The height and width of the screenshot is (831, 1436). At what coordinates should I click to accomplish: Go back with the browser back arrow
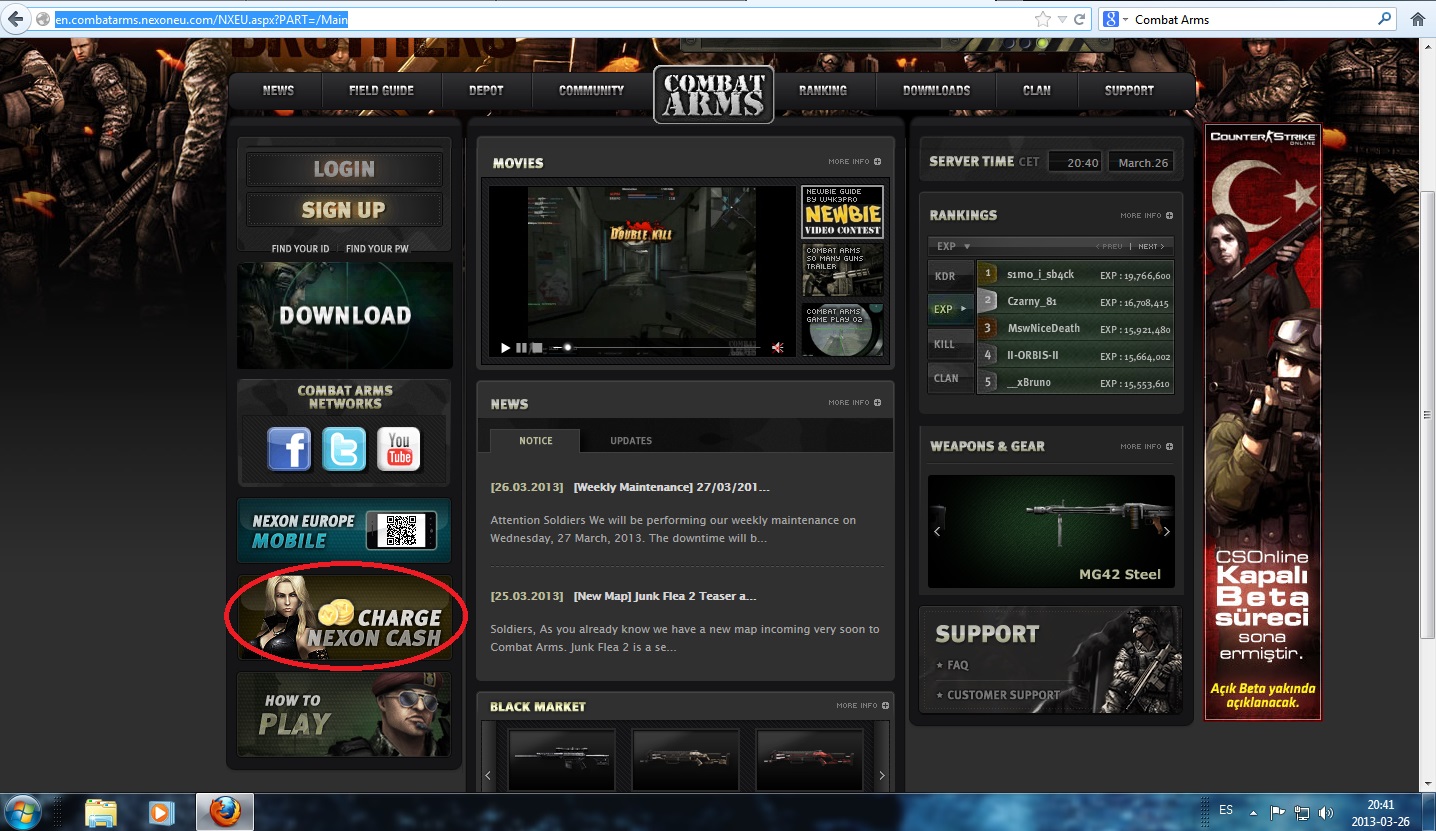pyautogui.click(x=15, y=19)
